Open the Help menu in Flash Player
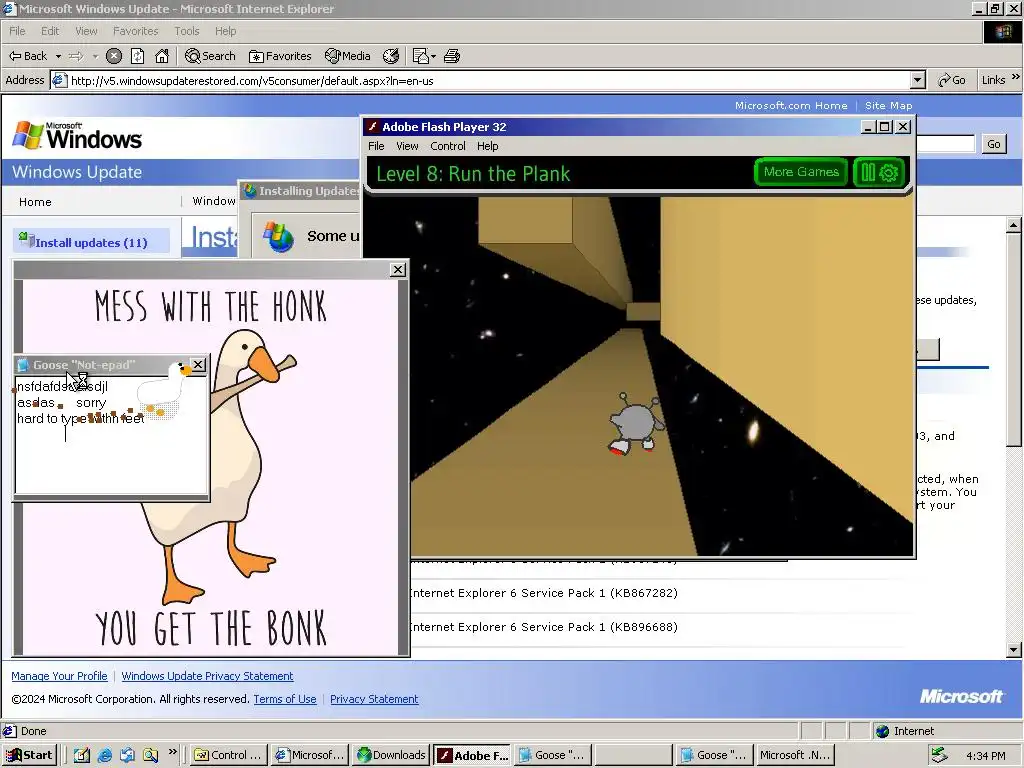1024x768 pixels. (x=487, y=146)
